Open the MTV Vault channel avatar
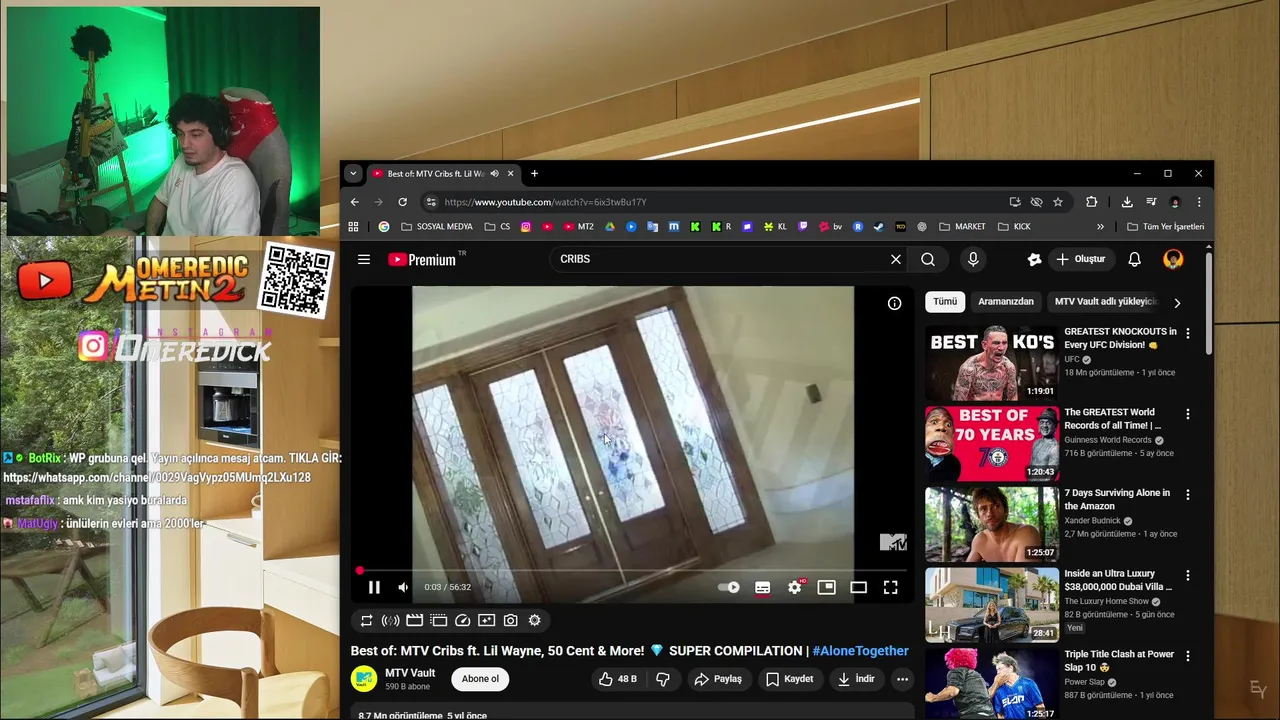1280x720 pixels. coord(364,679)
